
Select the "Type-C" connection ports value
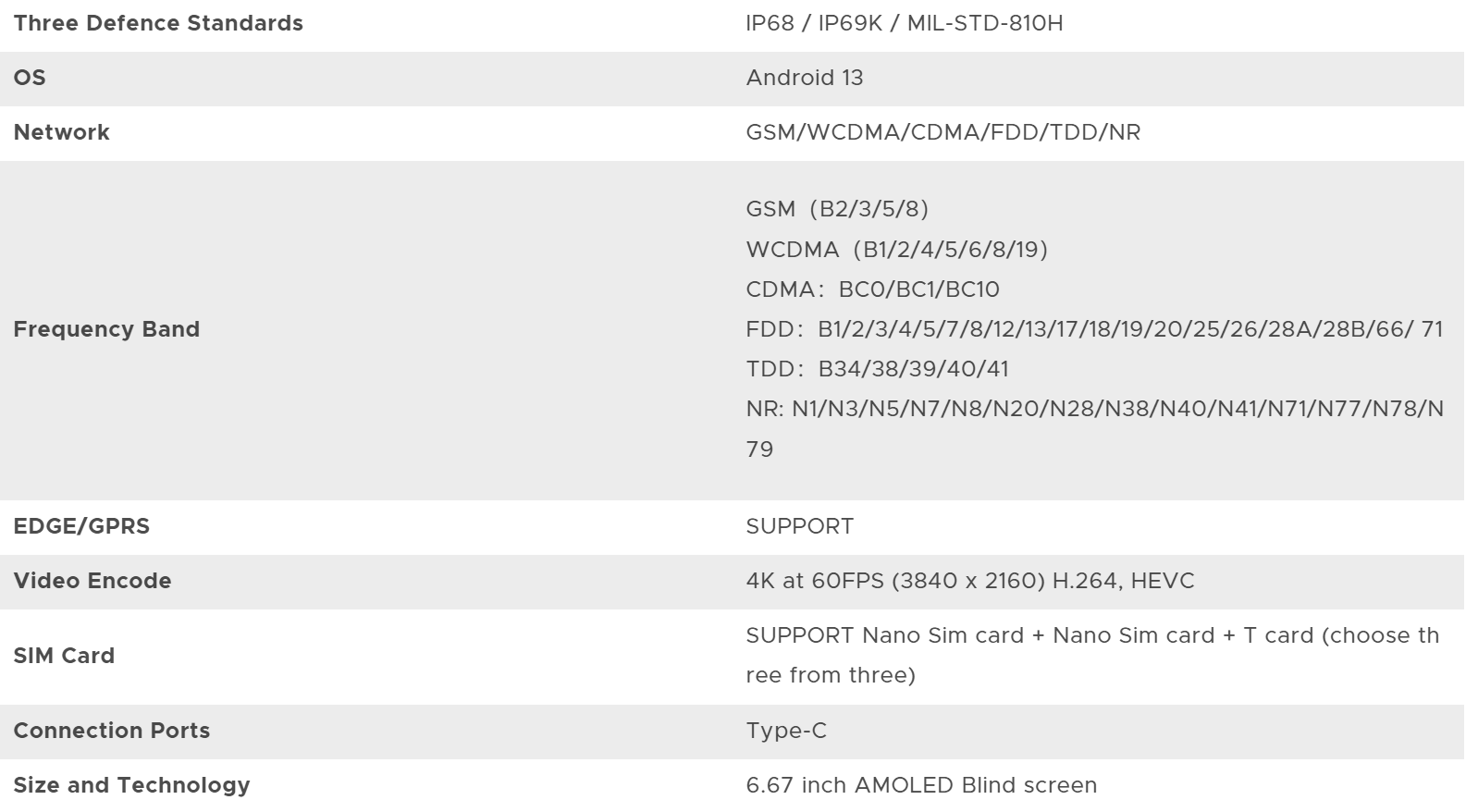point(786,731)
